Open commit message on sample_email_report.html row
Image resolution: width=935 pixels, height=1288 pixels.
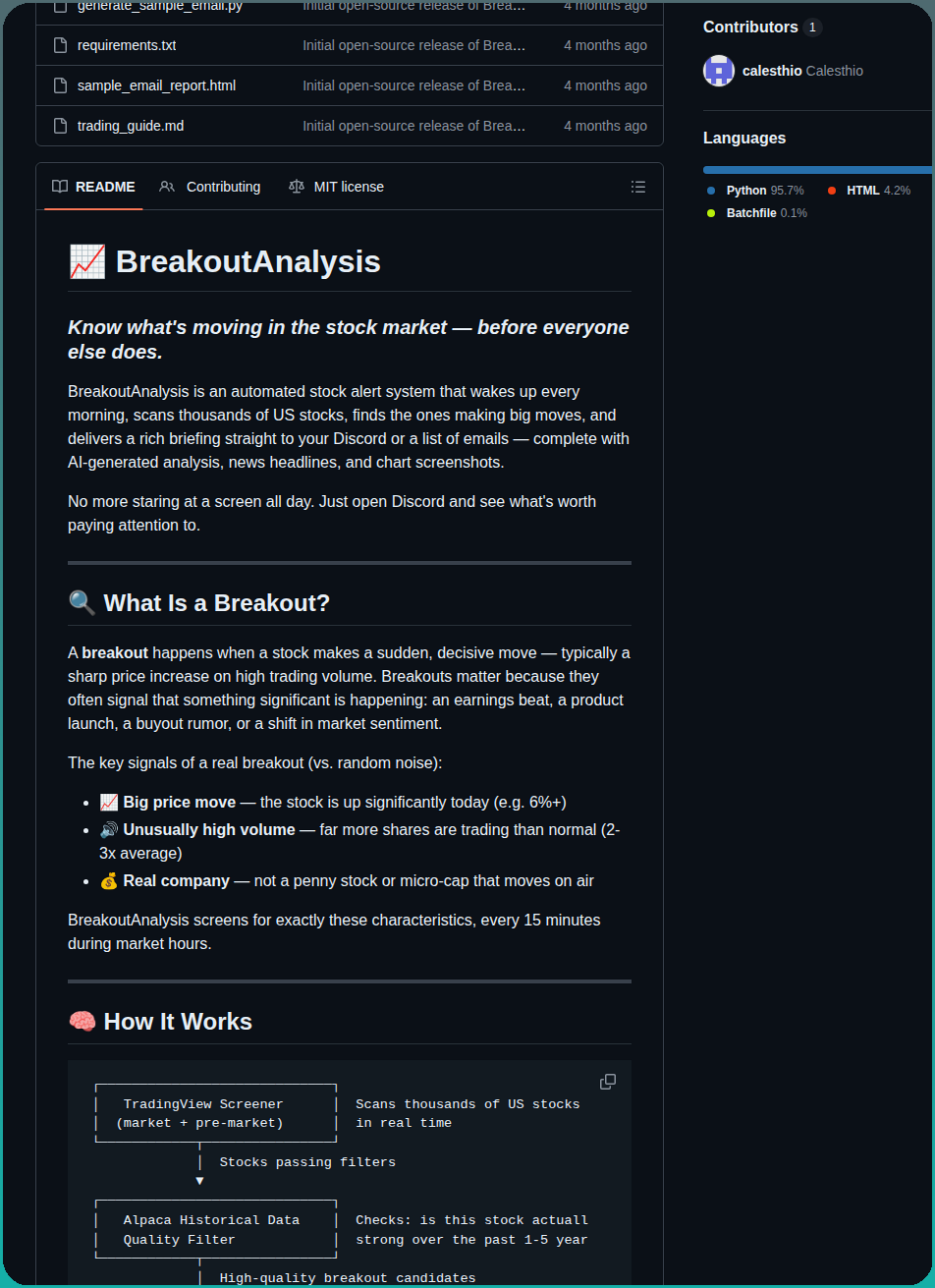point(413,85)
